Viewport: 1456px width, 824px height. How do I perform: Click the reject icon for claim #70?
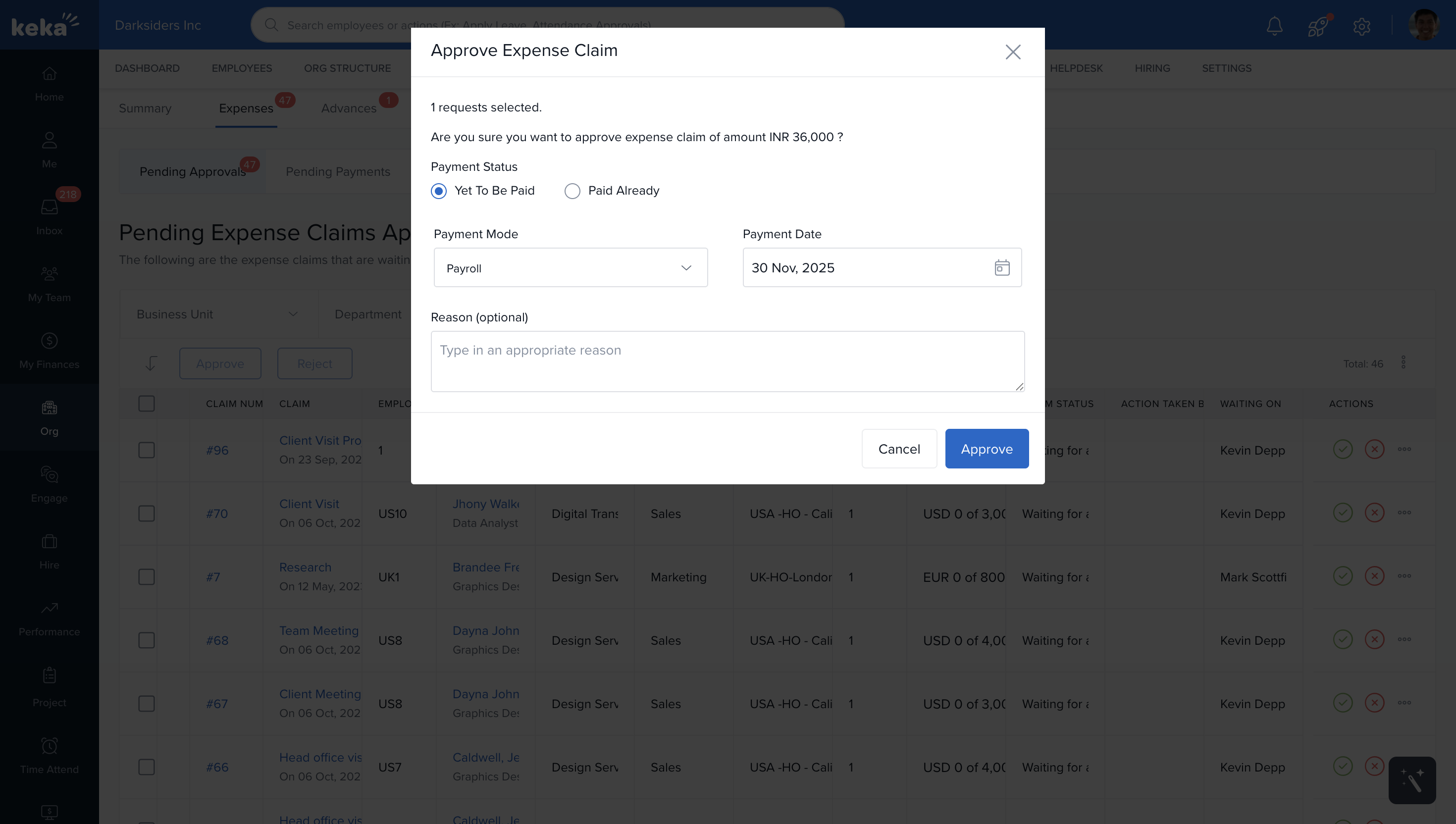(1374, 513)
